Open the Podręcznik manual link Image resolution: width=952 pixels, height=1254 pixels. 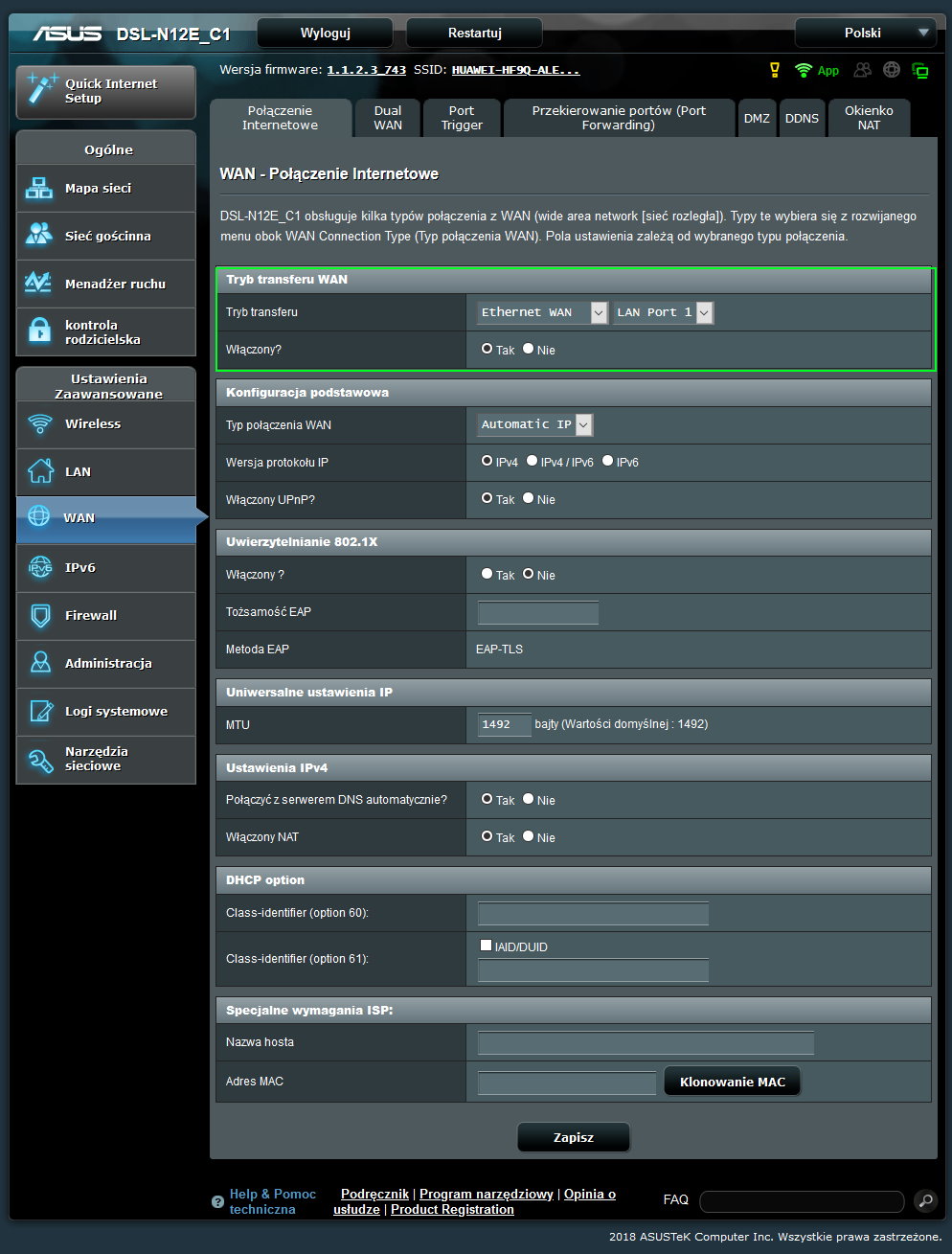(374, 1194)
